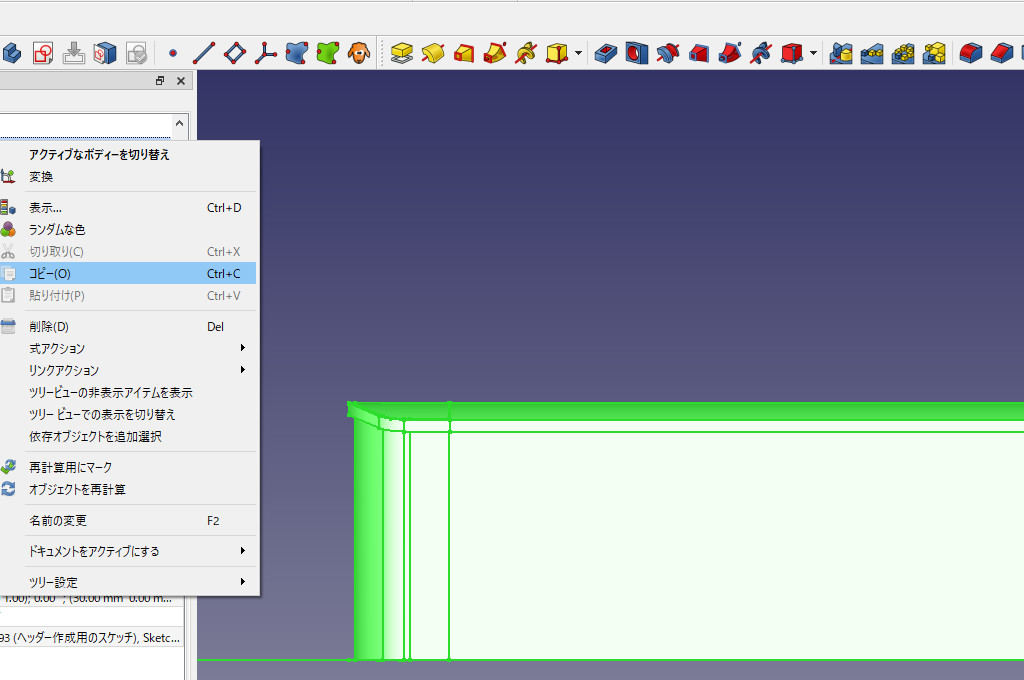Create a local coordinate system

click(265, 52)
